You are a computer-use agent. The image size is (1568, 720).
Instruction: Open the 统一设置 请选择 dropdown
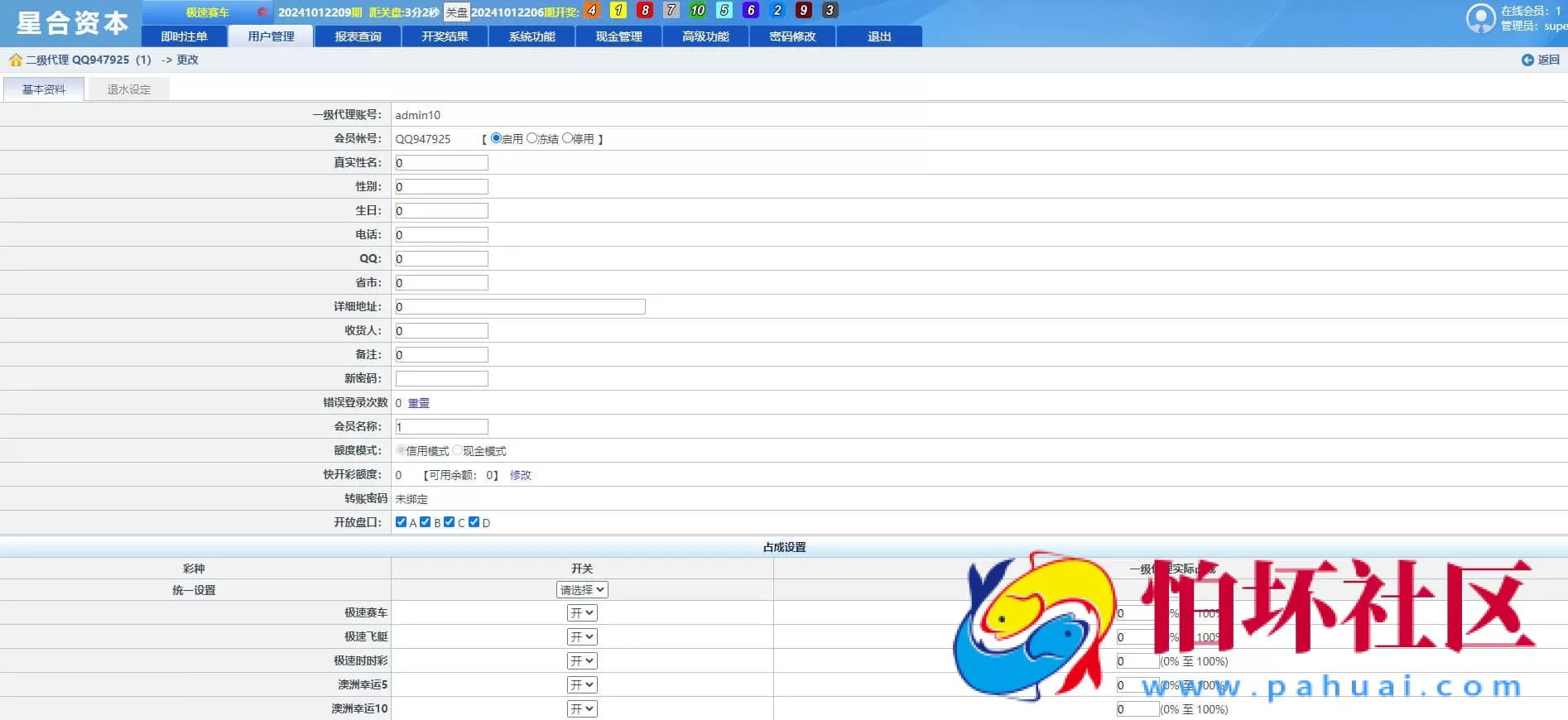tap(582, 590)
